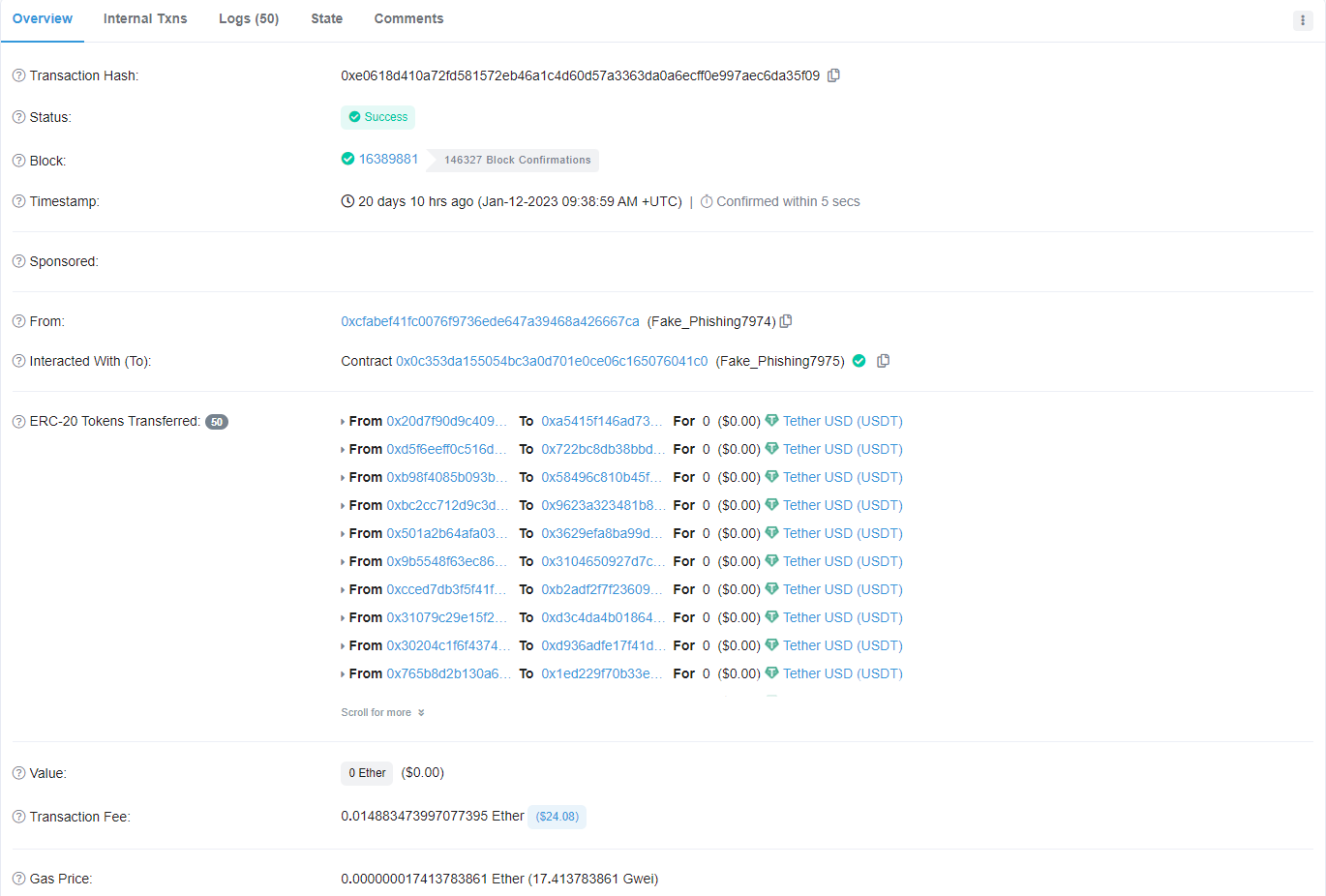Image resolution: width=1326 pixels, height=896 pixels.
Task: Open recipient address 0xa5415f146ad73
Action: (x=602, y=421)
